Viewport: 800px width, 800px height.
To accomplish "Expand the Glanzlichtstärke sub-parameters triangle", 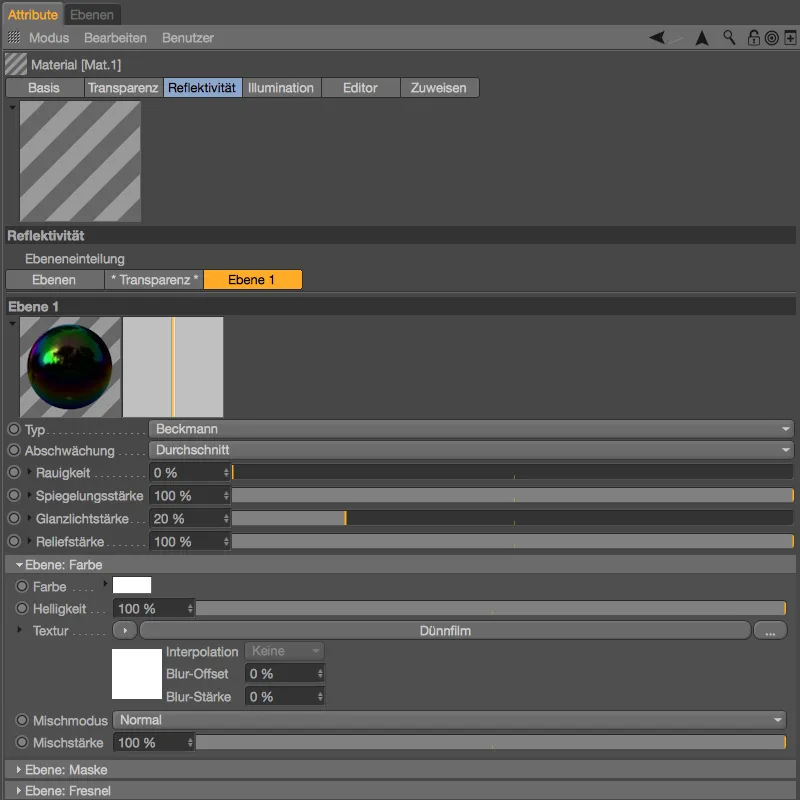I will tap(29, 518).
